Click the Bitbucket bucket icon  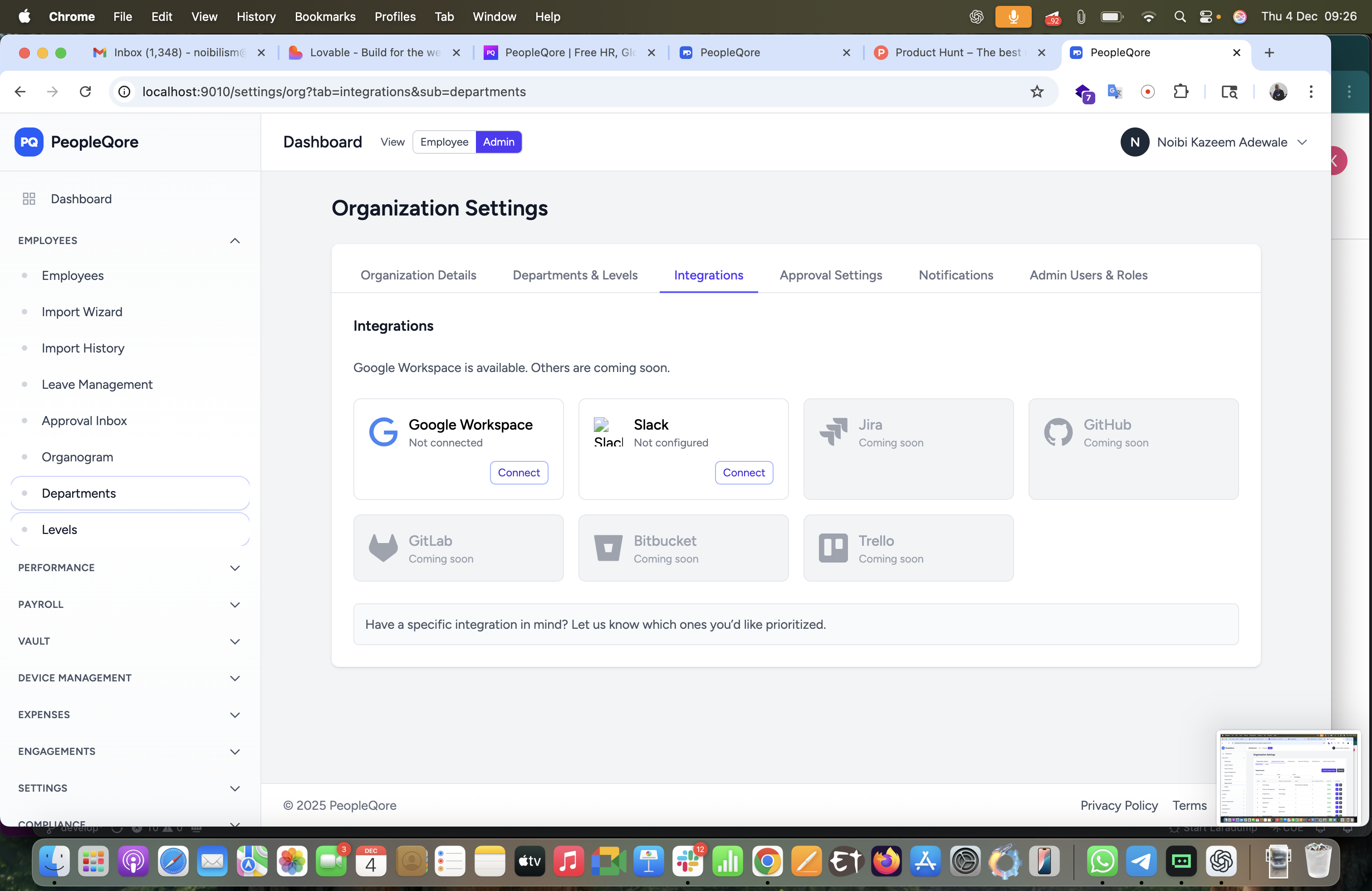(608, 548)
